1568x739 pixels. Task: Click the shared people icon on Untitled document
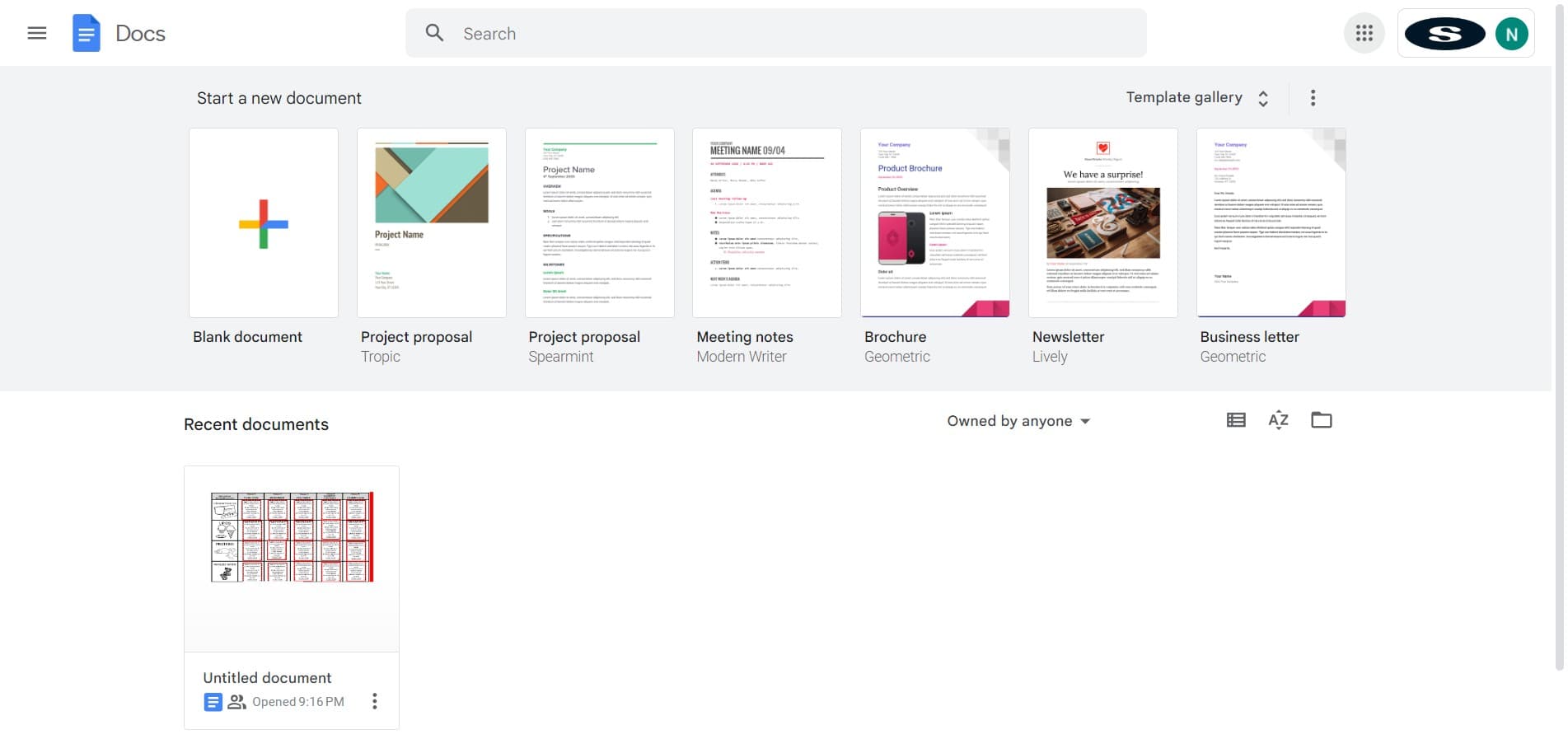pyautogui.click(x=236, y=702)
